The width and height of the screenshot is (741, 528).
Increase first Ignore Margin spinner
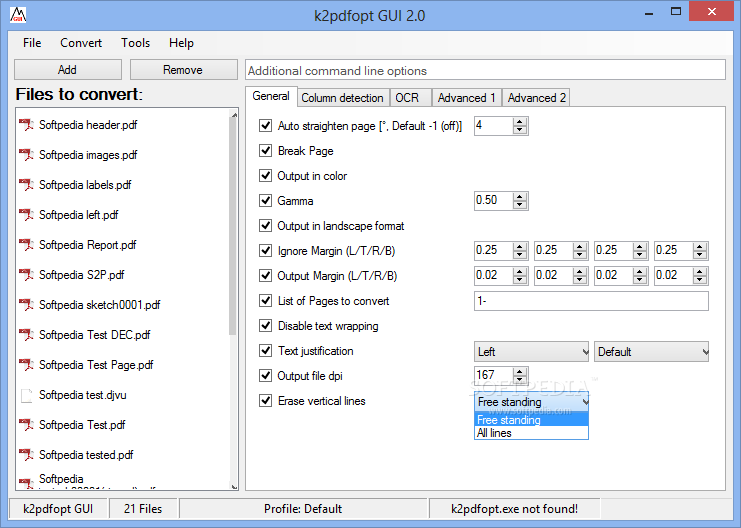click(x=520, y=247)
